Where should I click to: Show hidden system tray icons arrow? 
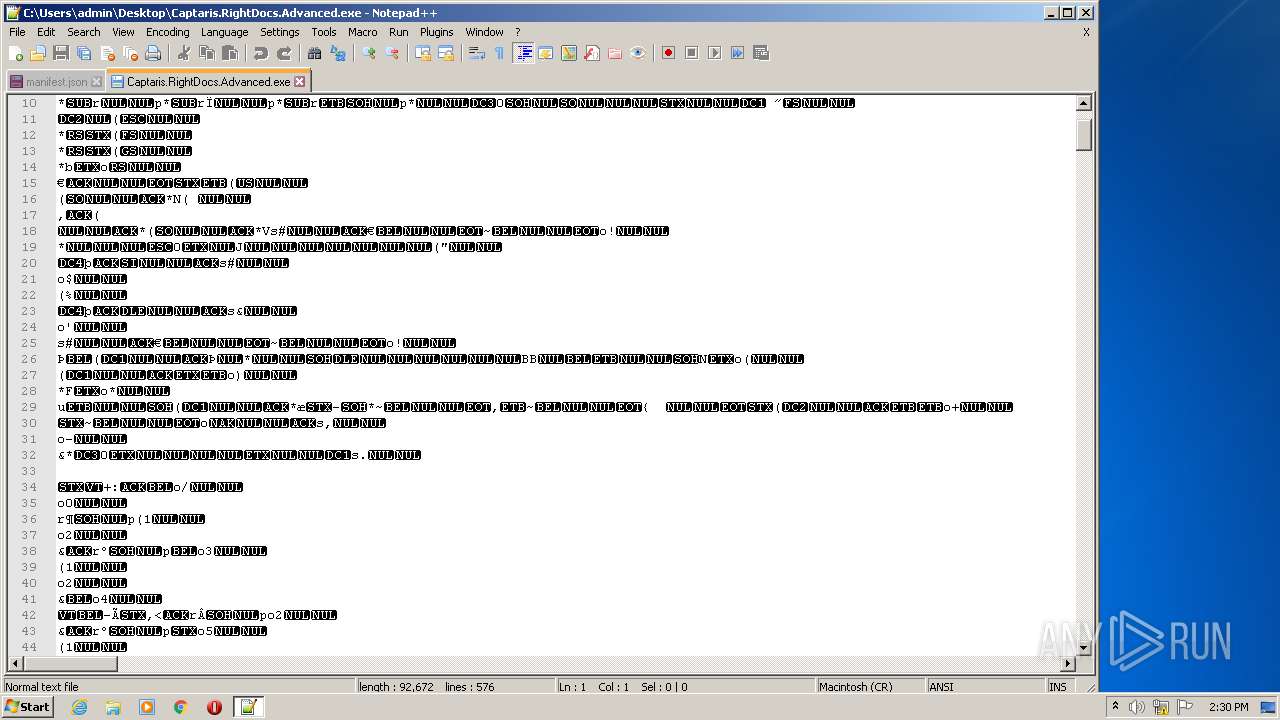[x=1116, y=707]
